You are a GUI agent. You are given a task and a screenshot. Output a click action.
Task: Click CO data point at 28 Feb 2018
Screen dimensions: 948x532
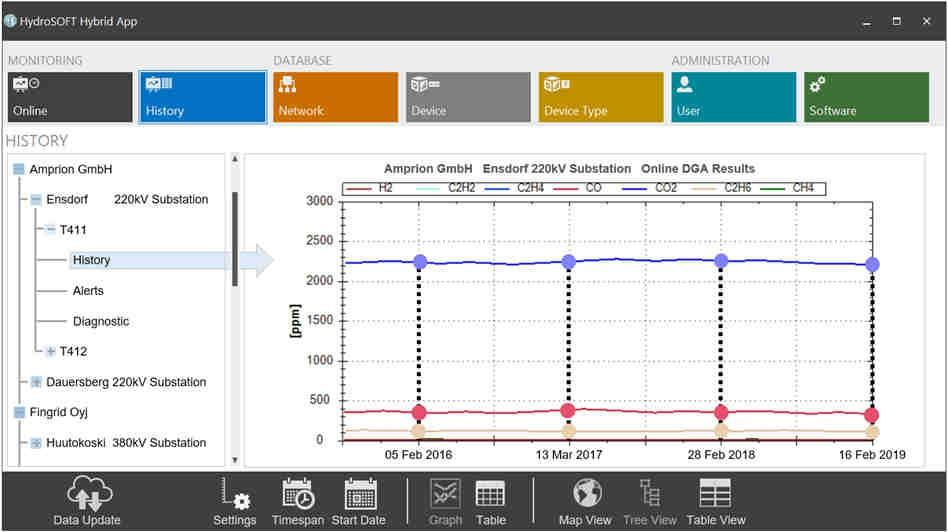721,412
